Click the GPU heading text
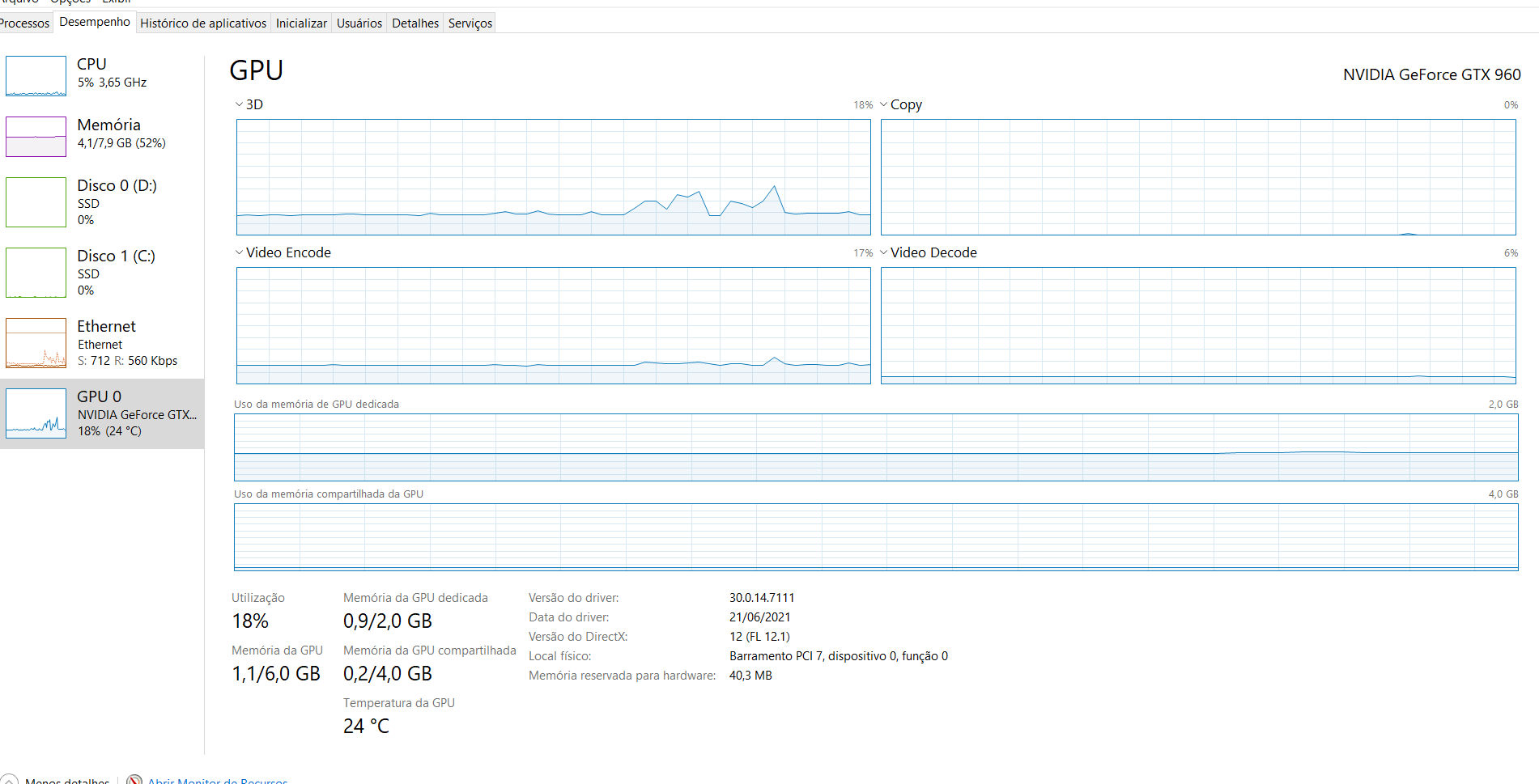 pyautogui.click(x=256, y=70)
